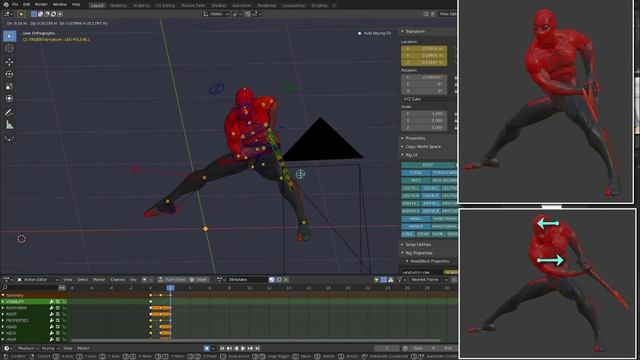Unlink the action with the X icon
The height and width of the screenshot is (360, 640).
coord(286,280)
